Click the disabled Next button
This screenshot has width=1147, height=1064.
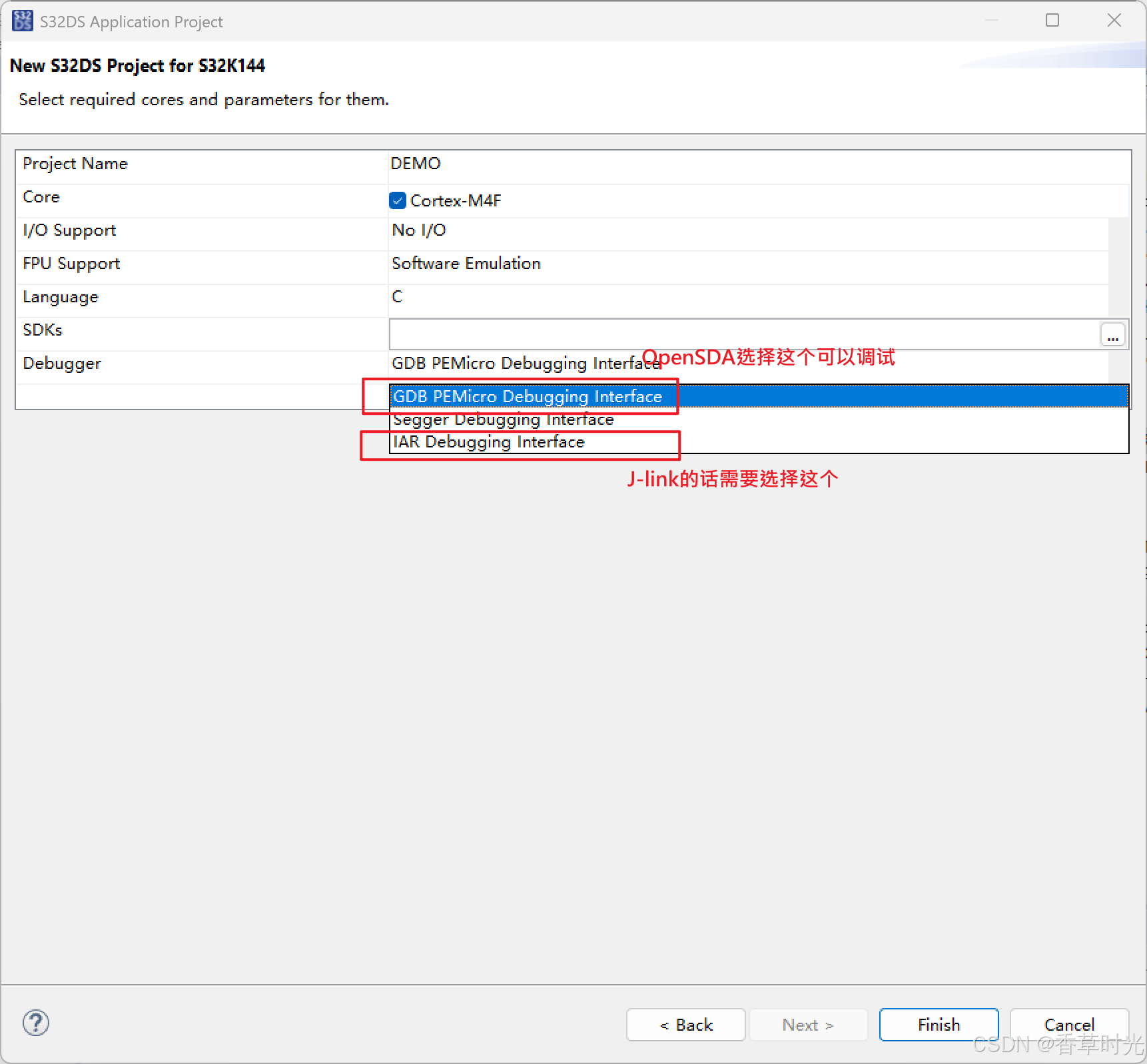point(808,1025)
